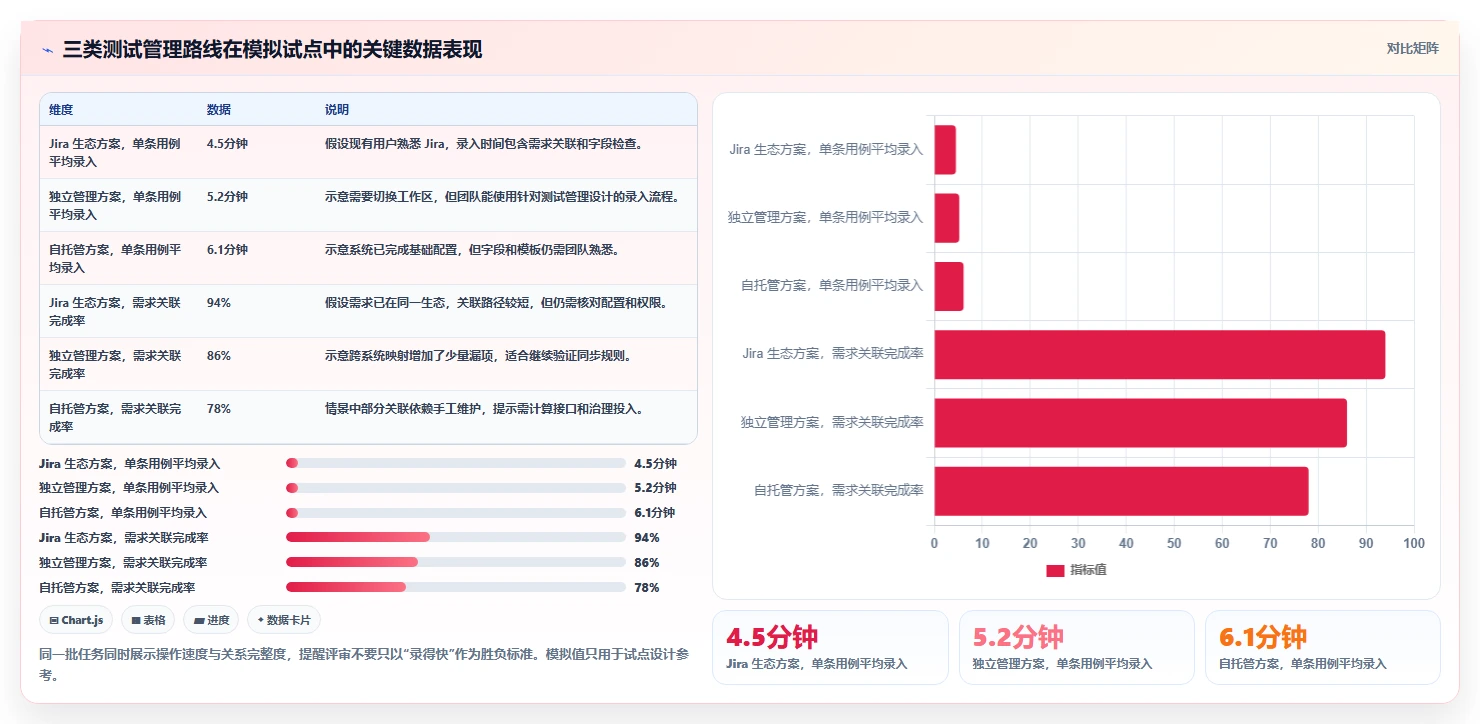Click chart bar for 自托管方案，需求关联完成率
The image size is (1480, 724).
1122,491
